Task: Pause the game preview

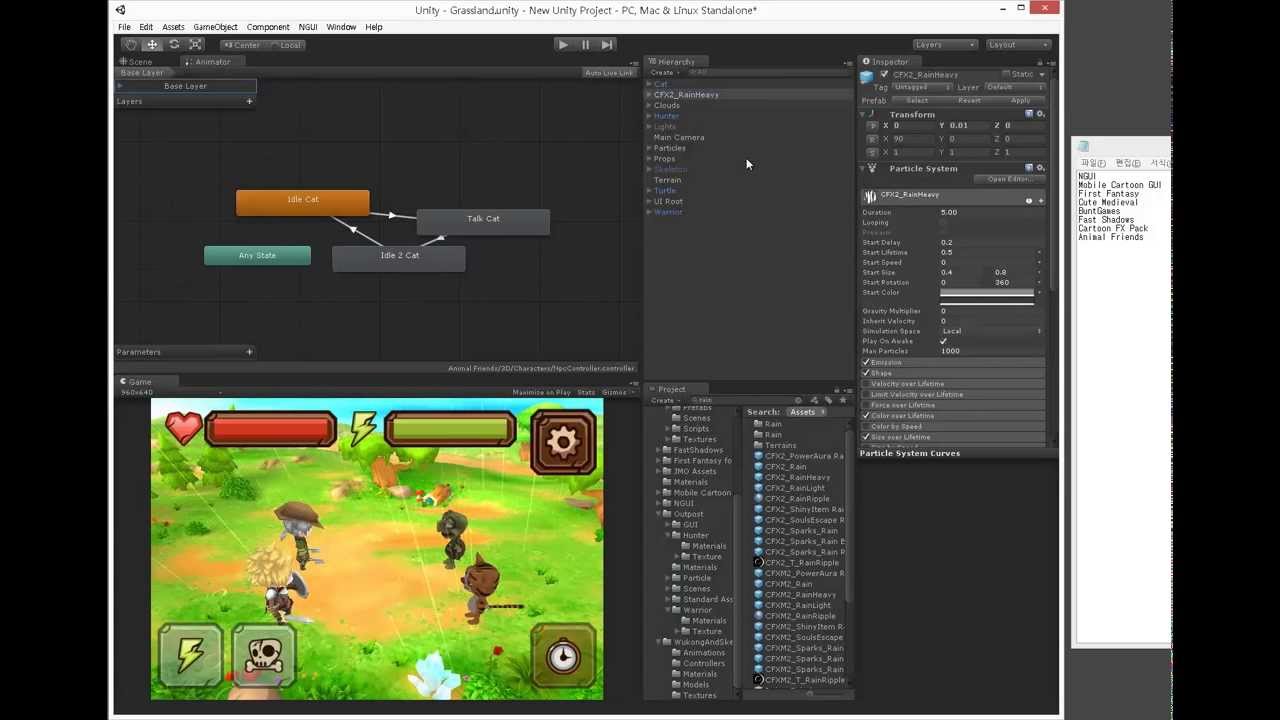Action: pyautogui.click(x=585, y=44)
